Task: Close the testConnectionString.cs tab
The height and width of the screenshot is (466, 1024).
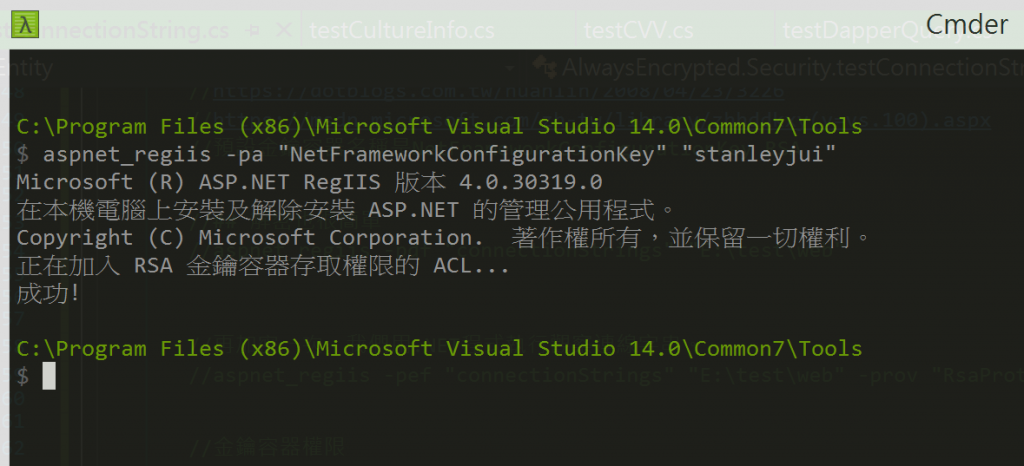Action: [283, 29]
